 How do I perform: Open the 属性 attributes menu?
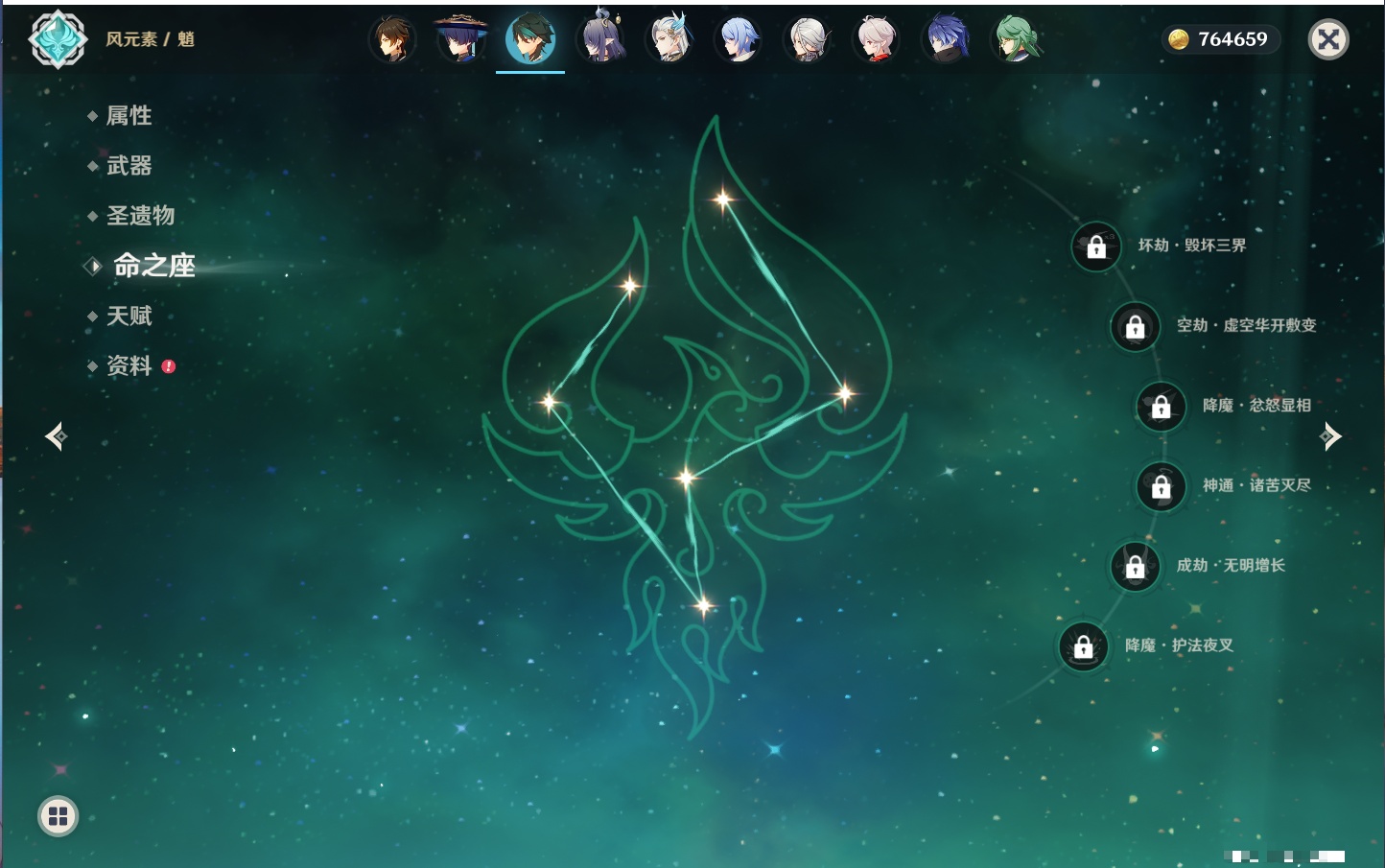[129, 116]
